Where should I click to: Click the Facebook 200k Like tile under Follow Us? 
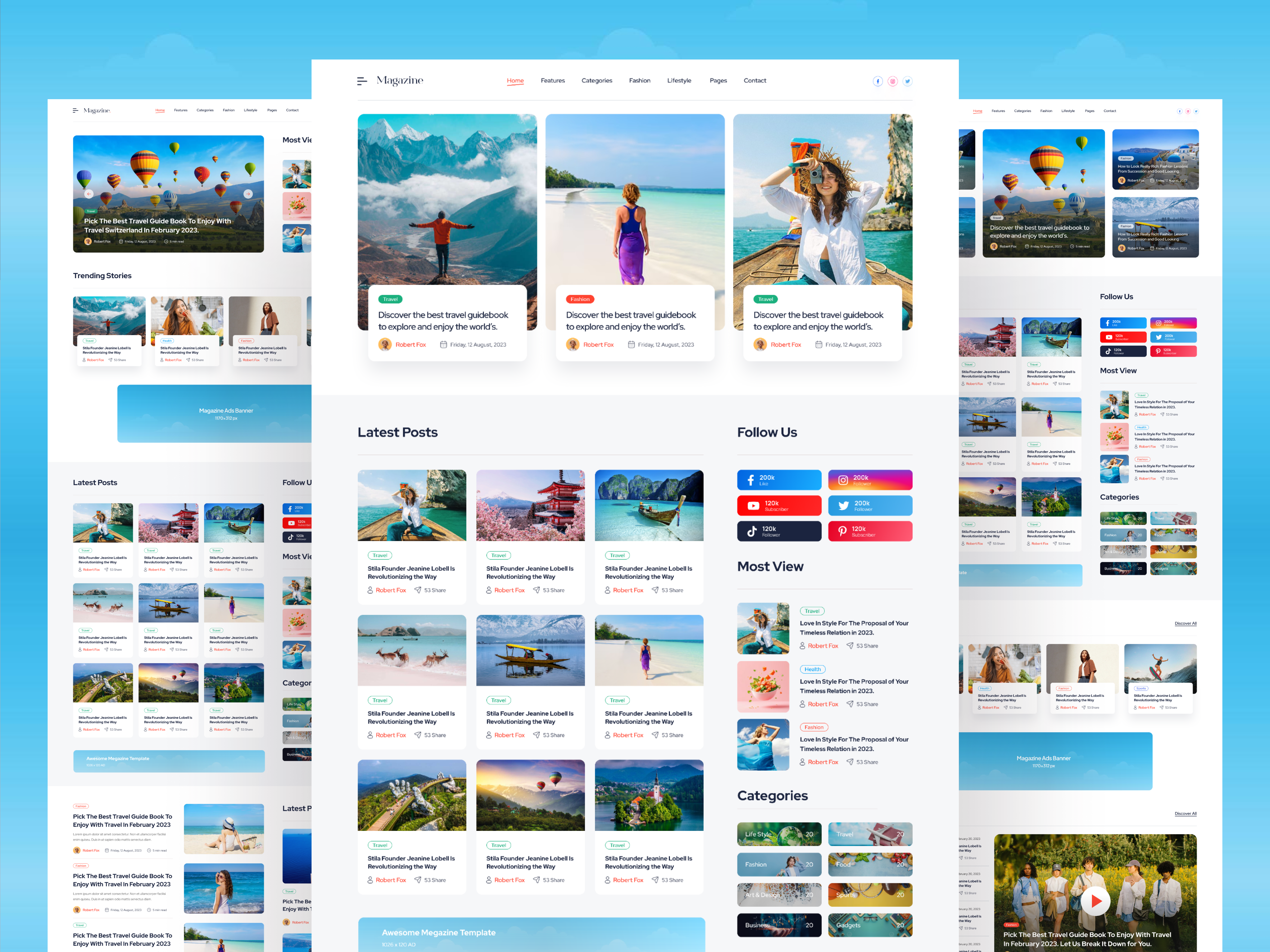(x=779, y=480)
